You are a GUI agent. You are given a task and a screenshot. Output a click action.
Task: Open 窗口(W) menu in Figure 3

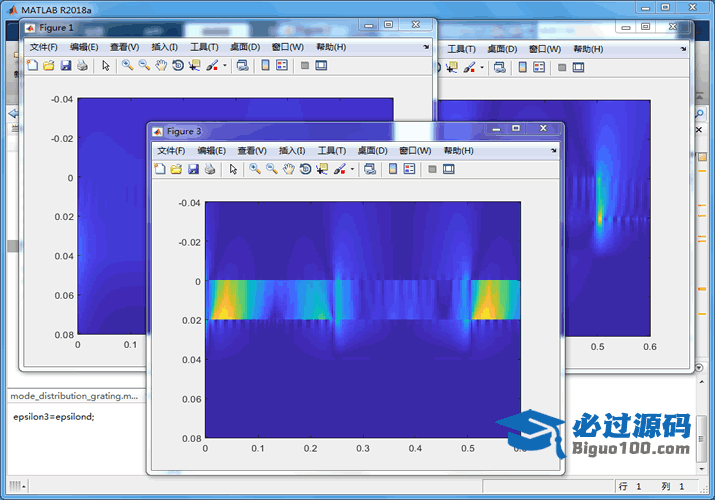point(415,151)
